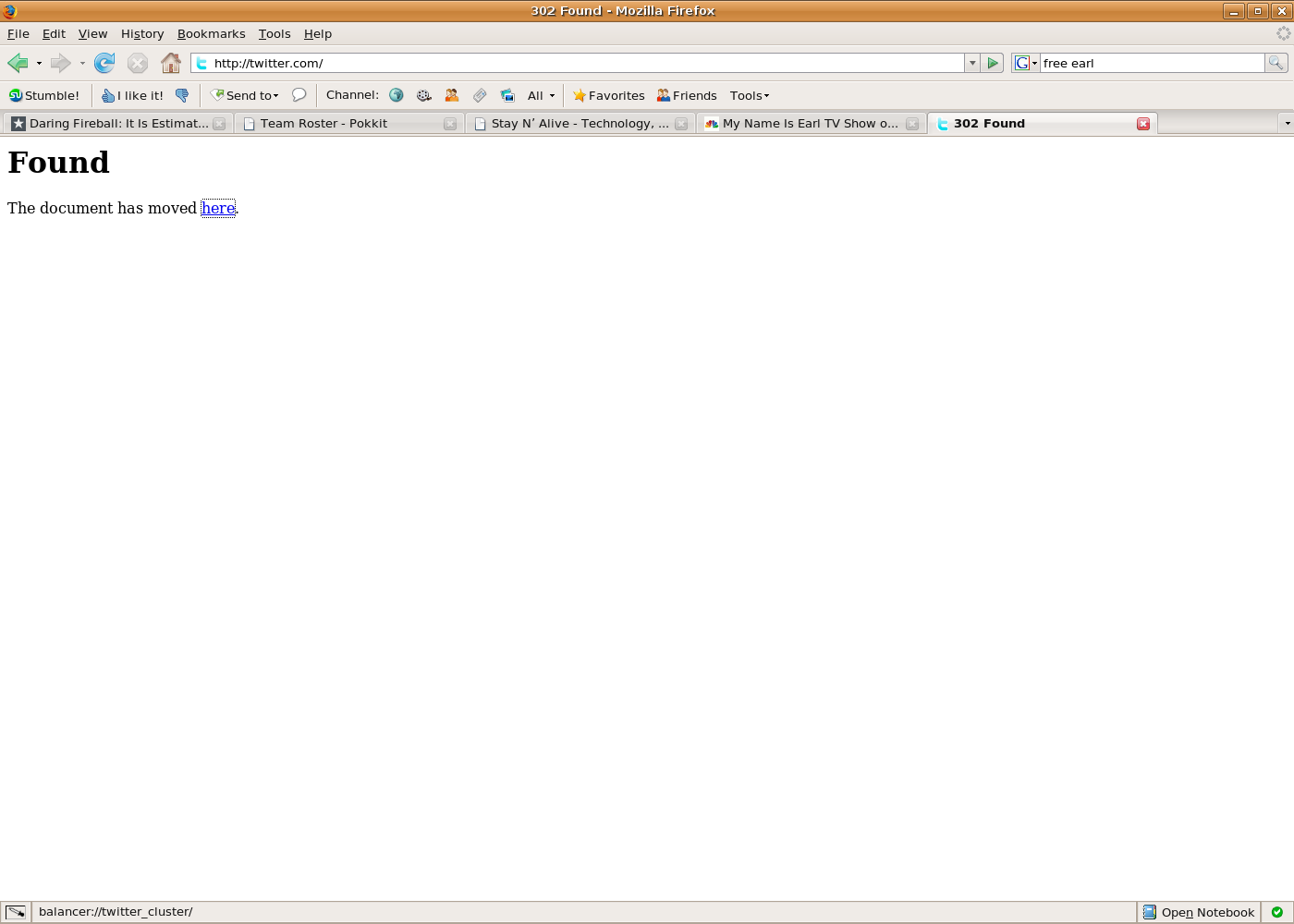Switch to the My Name Is Earl tab

(x=810, y=123)
